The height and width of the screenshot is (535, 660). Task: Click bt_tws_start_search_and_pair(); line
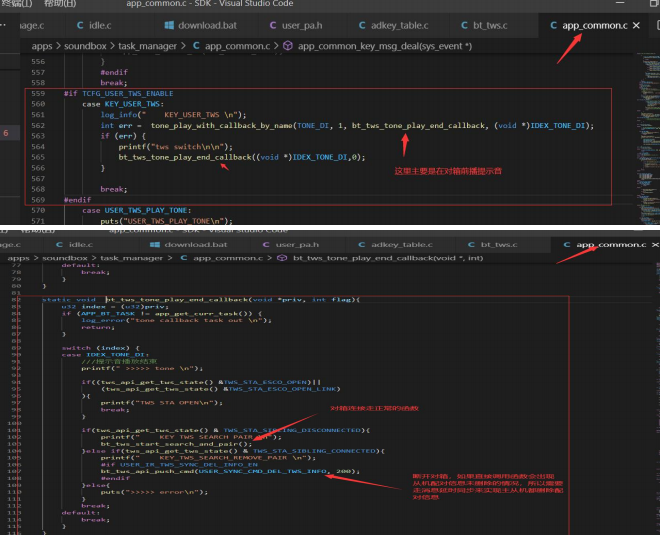coord(176,444)
